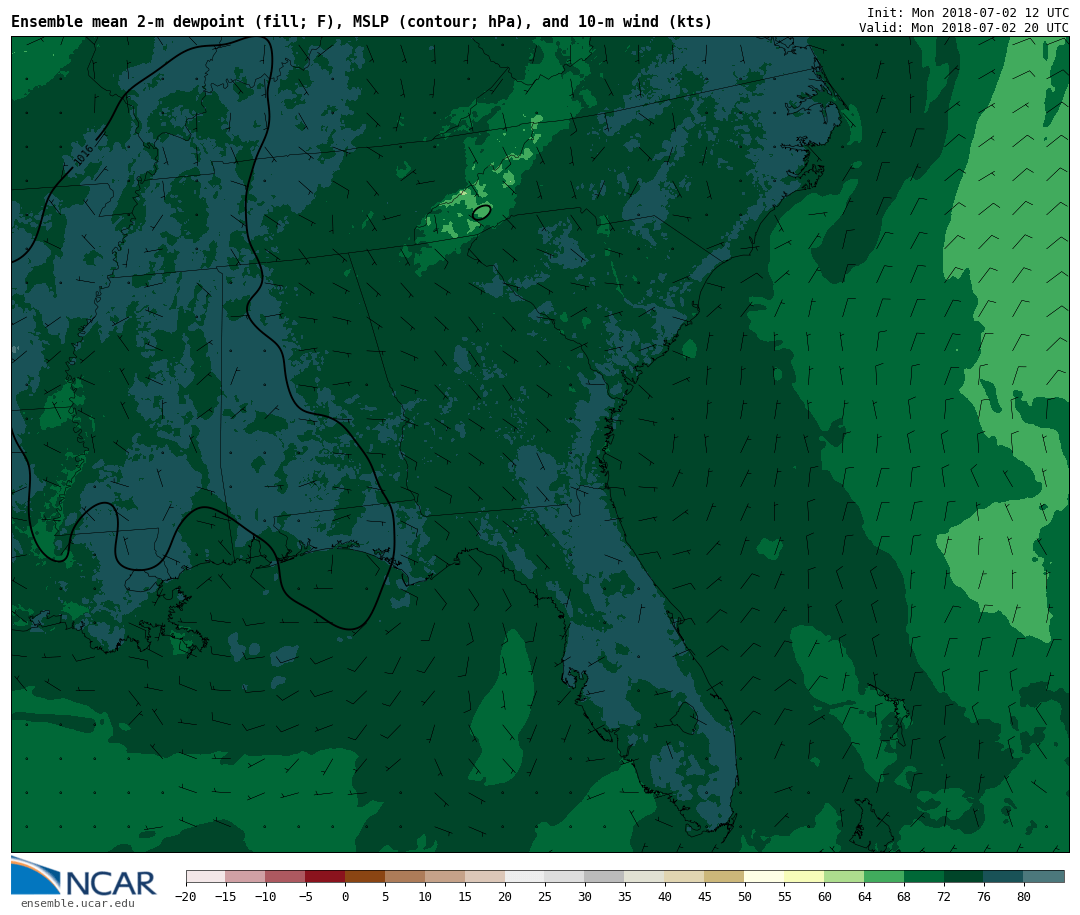Pick the slate teal swatch right of 80
The image size is (1080, 915).
point(1044,877)
